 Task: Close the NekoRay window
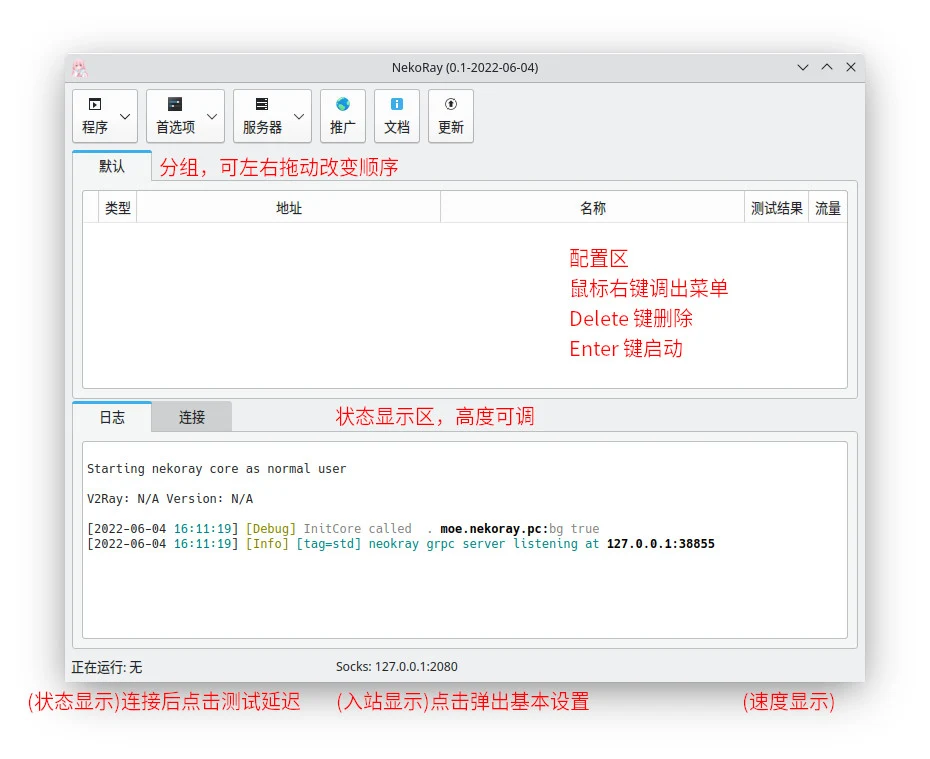click(851, 68)
